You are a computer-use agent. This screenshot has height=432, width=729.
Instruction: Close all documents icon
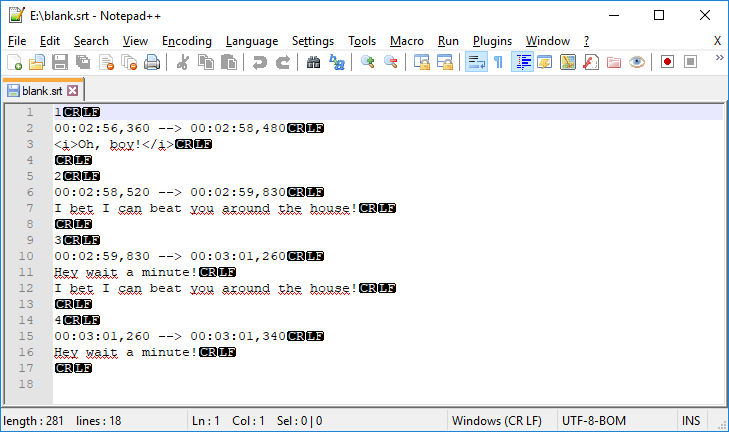(x=129, y=62)
